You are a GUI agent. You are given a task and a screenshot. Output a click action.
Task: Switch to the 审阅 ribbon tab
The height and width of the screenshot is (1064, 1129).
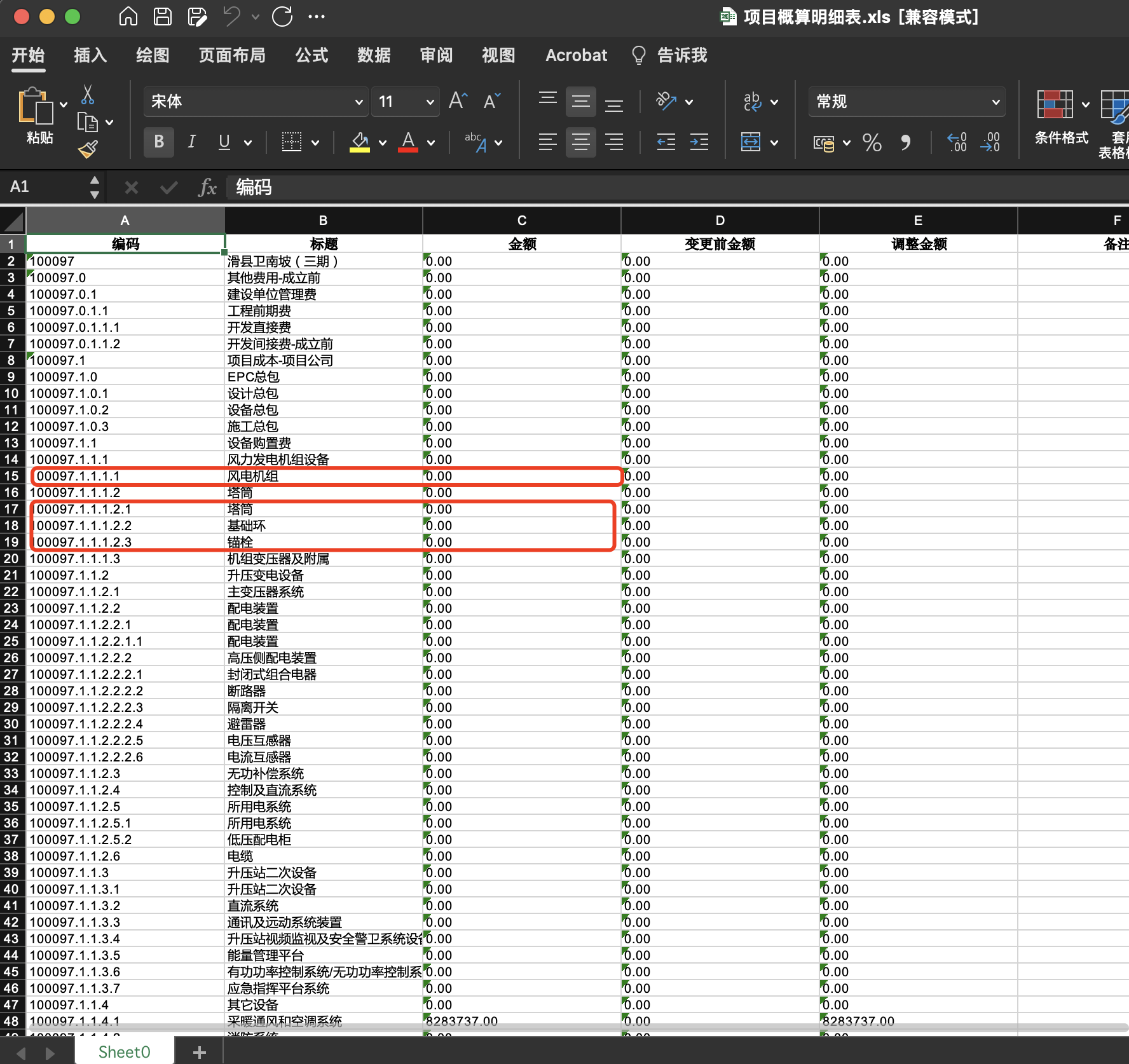(436, 55)
